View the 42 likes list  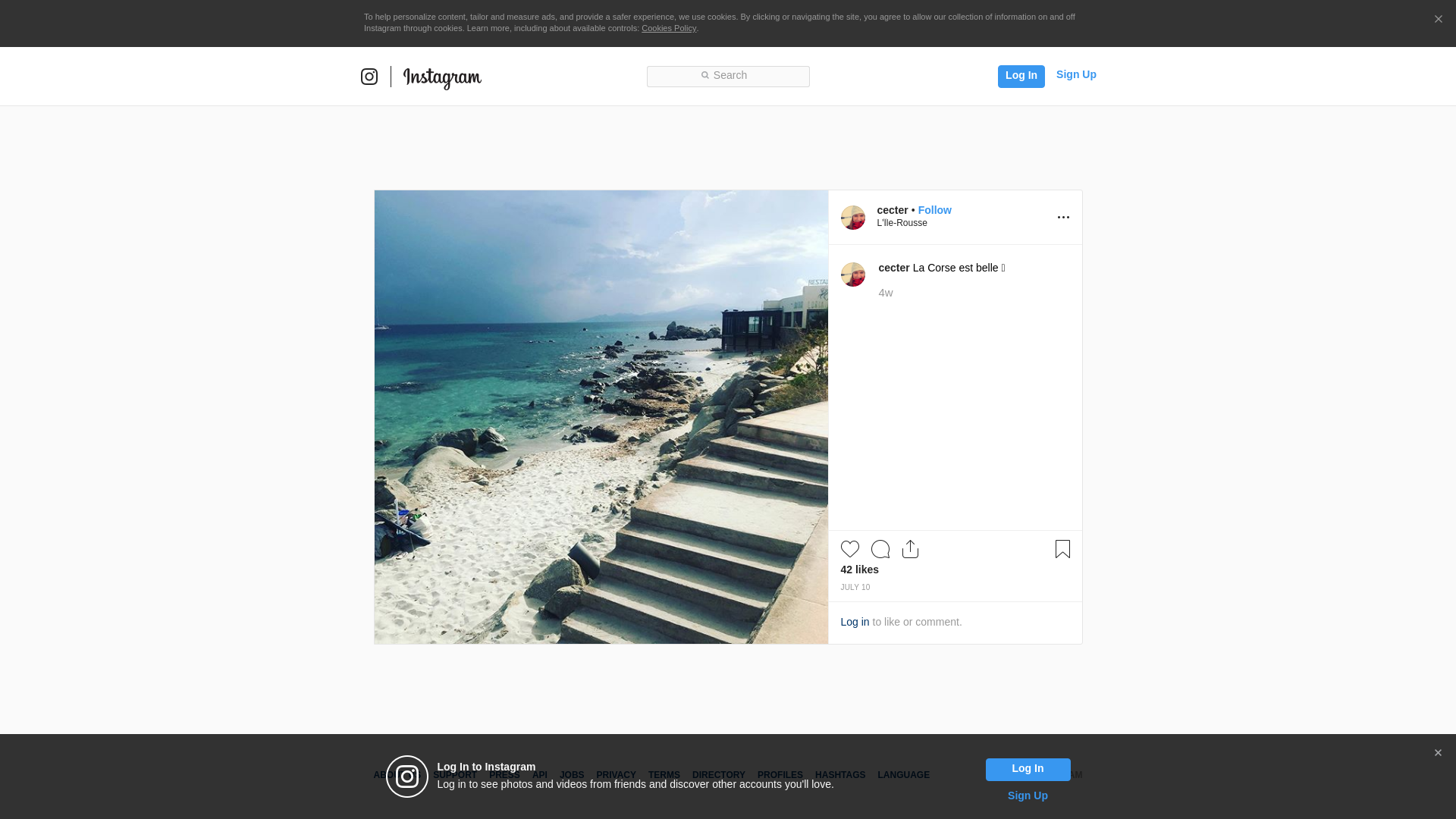click(860, 570)
